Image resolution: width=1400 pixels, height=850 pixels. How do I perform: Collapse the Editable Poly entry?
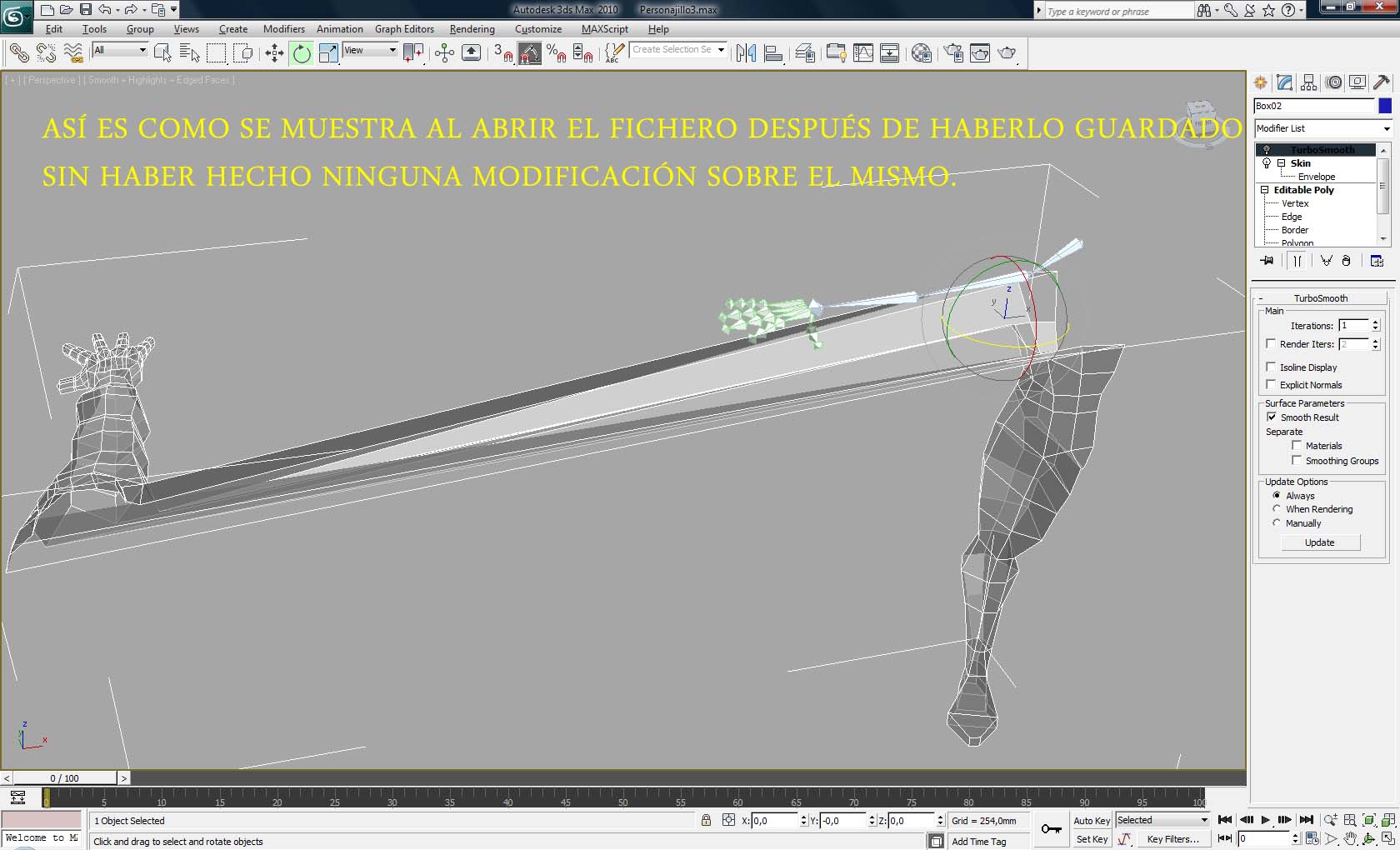pos(1265,190)
